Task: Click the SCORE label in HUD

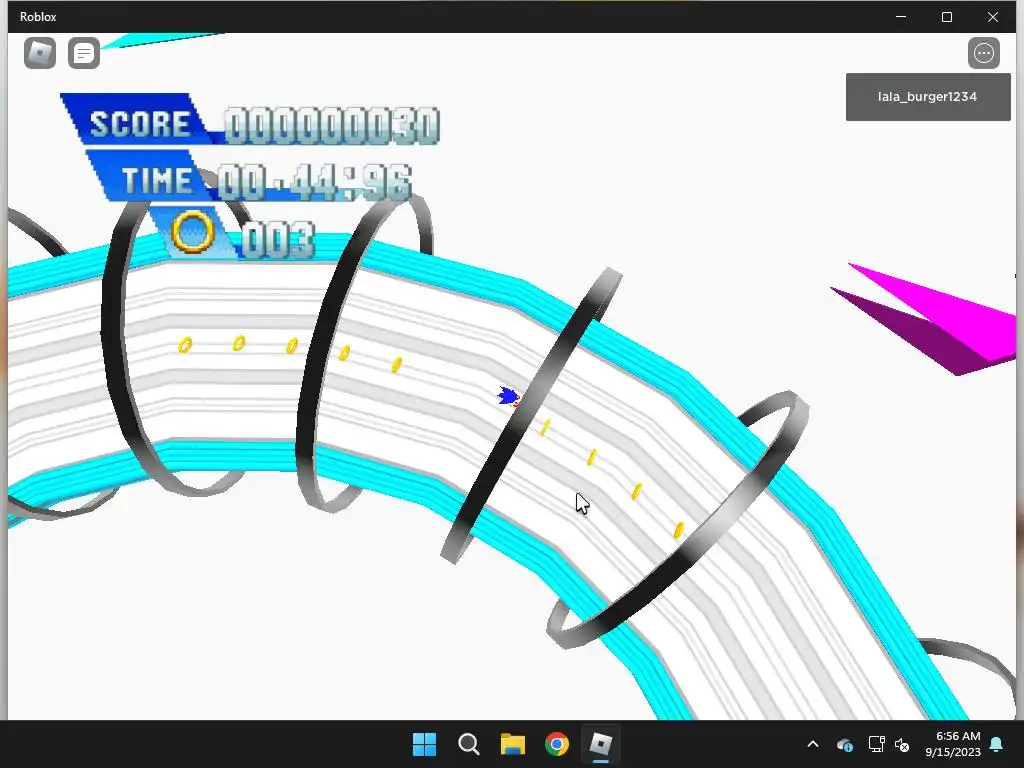Action: [140, 123]
